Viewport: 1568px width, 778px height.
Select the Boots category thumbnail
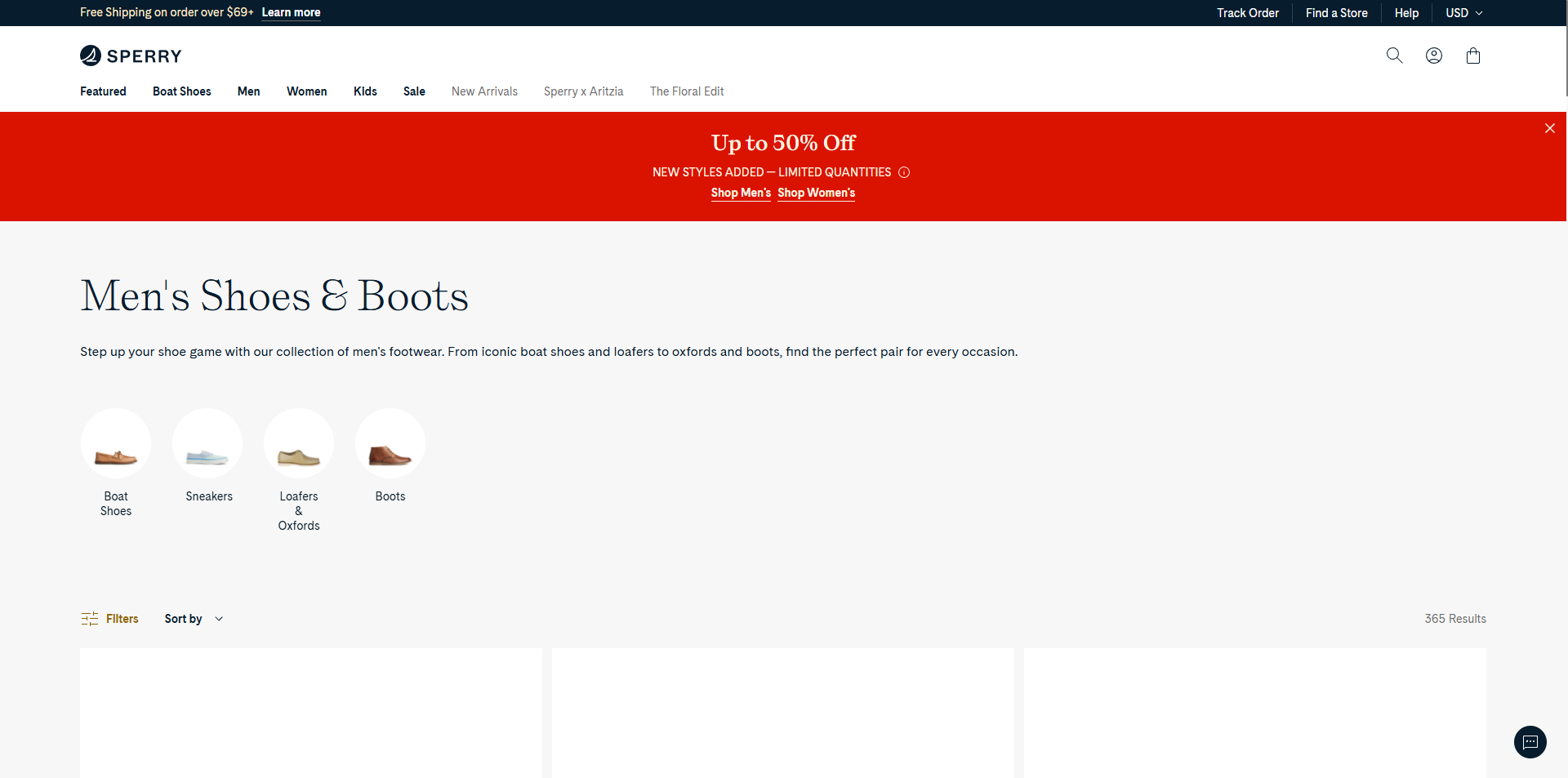(390, 443)
